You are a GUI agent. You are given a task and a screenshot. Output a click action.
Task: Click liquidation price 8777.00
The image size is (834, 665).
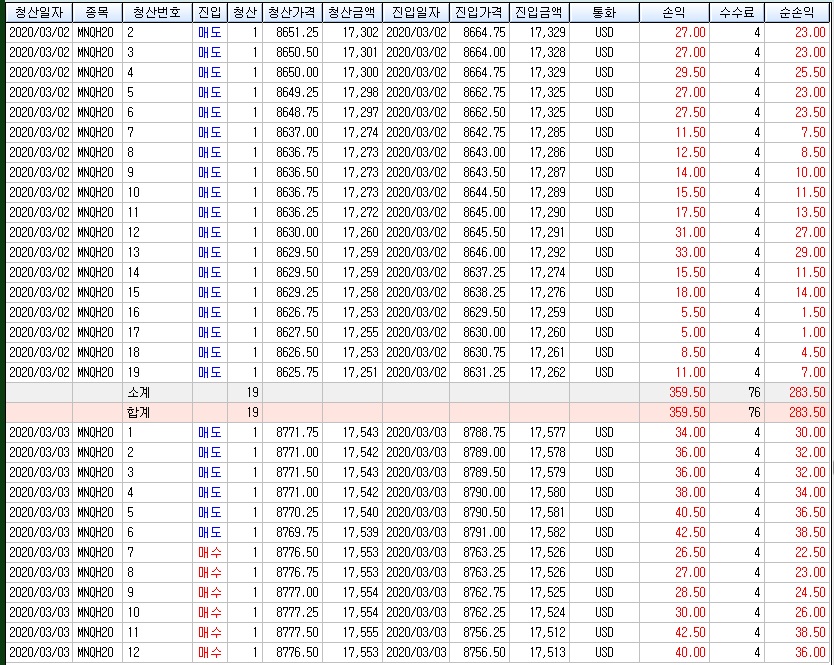(x=297, y=592)
